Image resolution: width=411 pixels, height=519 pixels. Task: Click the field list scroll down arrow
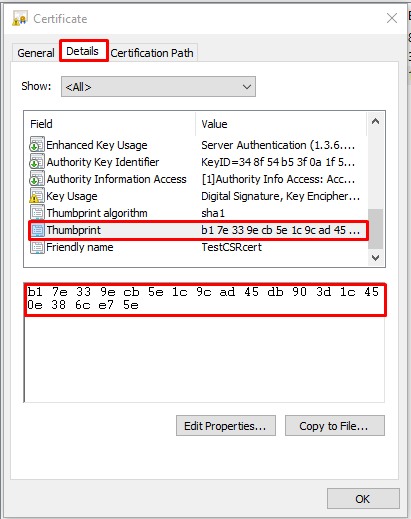click(375, 258)
